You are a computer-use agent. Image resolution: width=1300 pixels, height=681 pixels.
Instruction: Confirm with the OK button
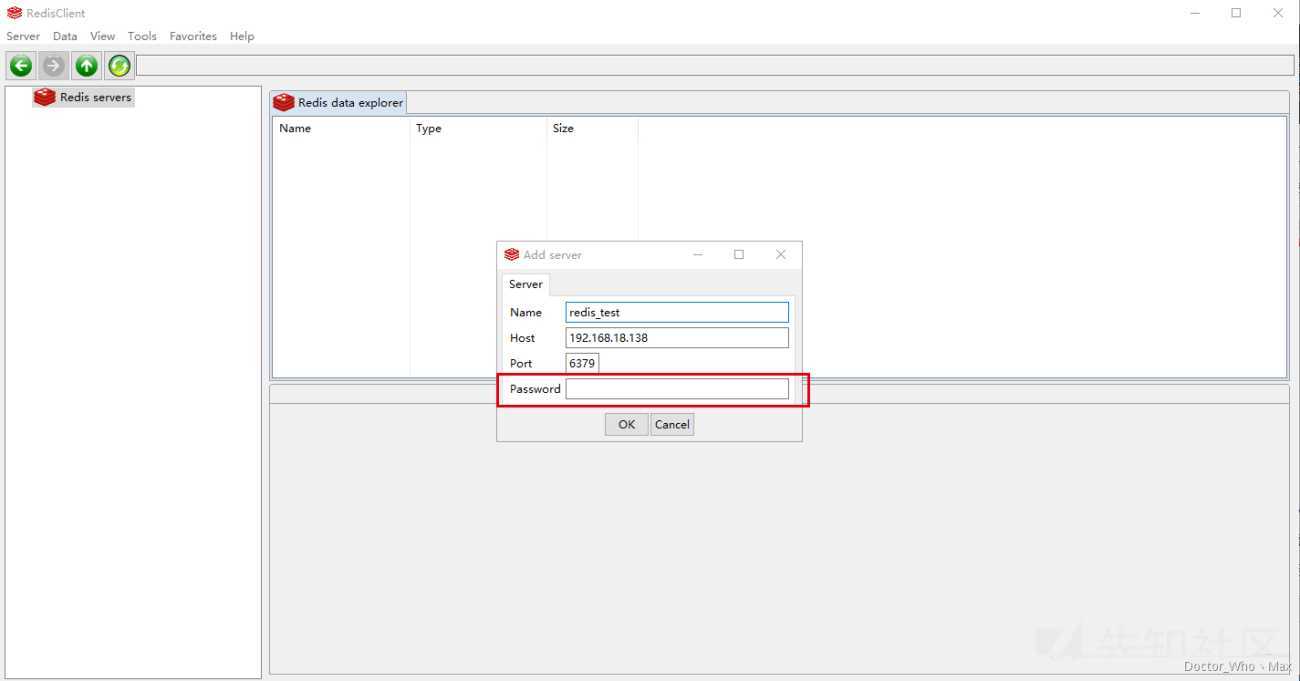(x=626, y=424)
